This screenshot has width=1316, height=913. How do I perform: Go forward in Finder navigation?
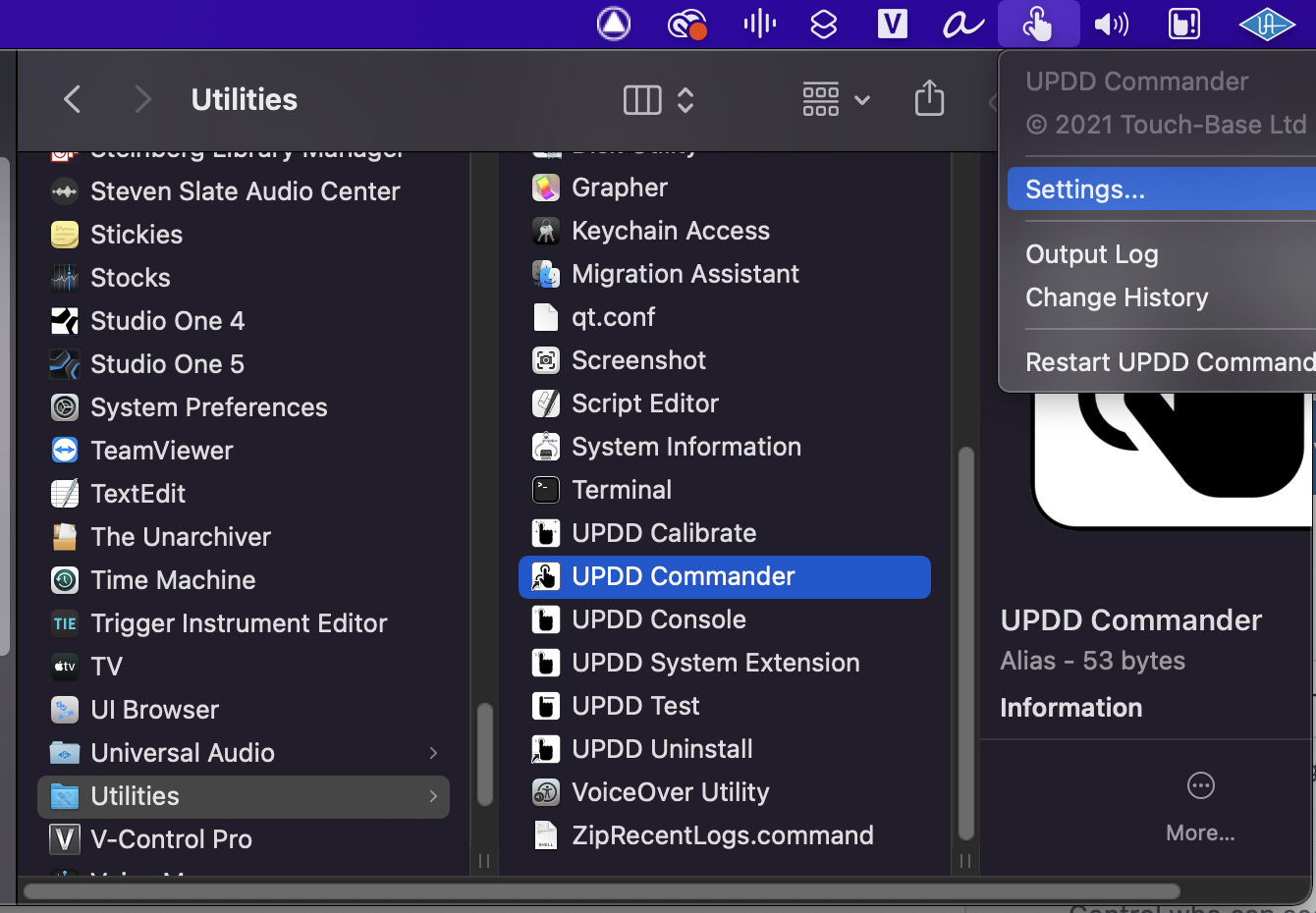(142, 99)
